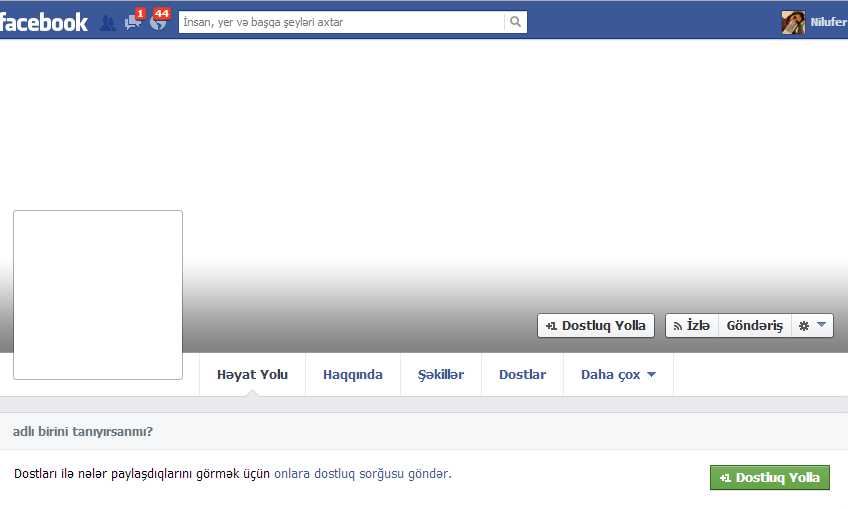
Task: Switch to the Həyat Yolu tab
Action: 252,375
